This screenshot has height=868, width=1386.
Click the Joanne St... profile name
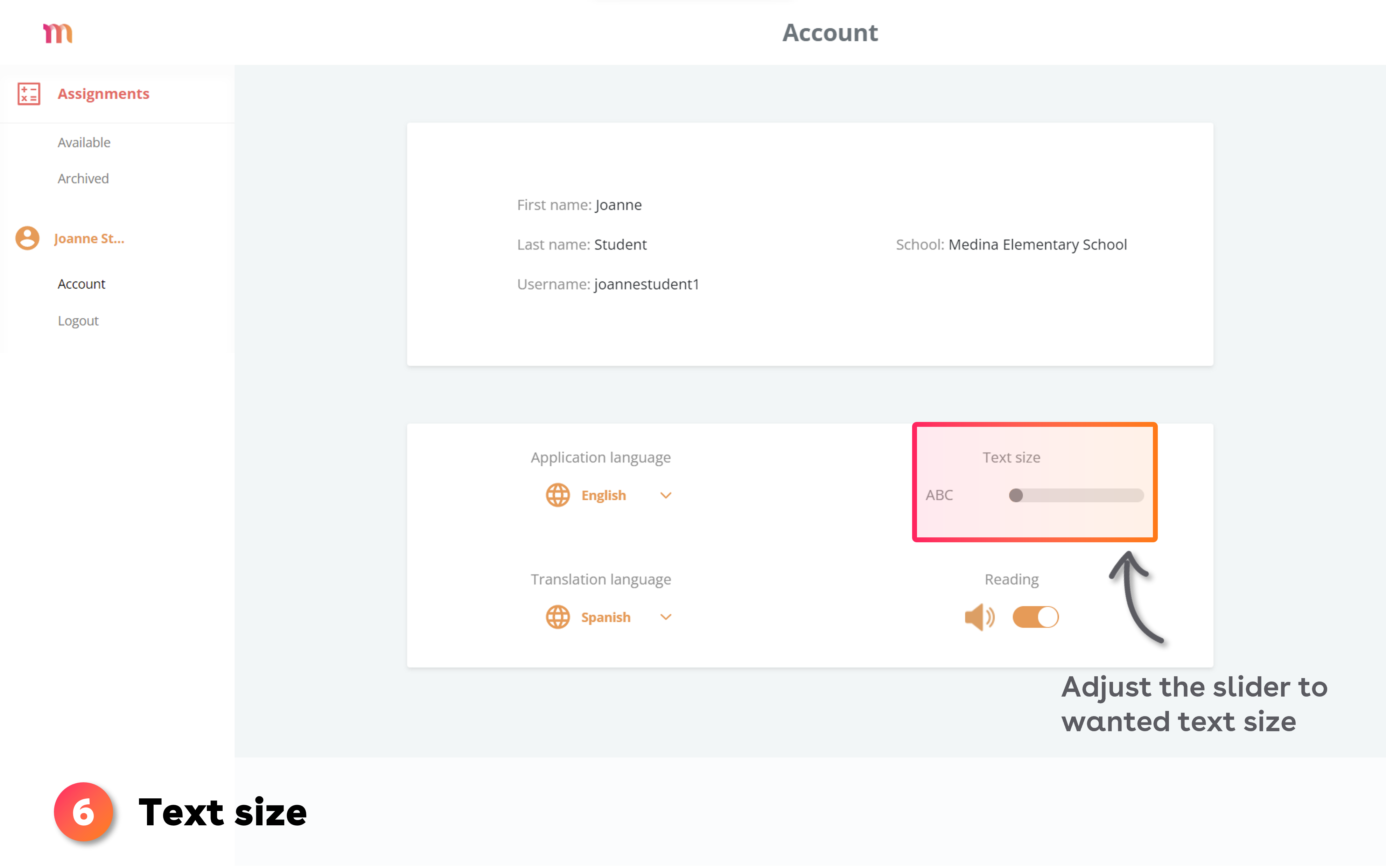point(89,238)
